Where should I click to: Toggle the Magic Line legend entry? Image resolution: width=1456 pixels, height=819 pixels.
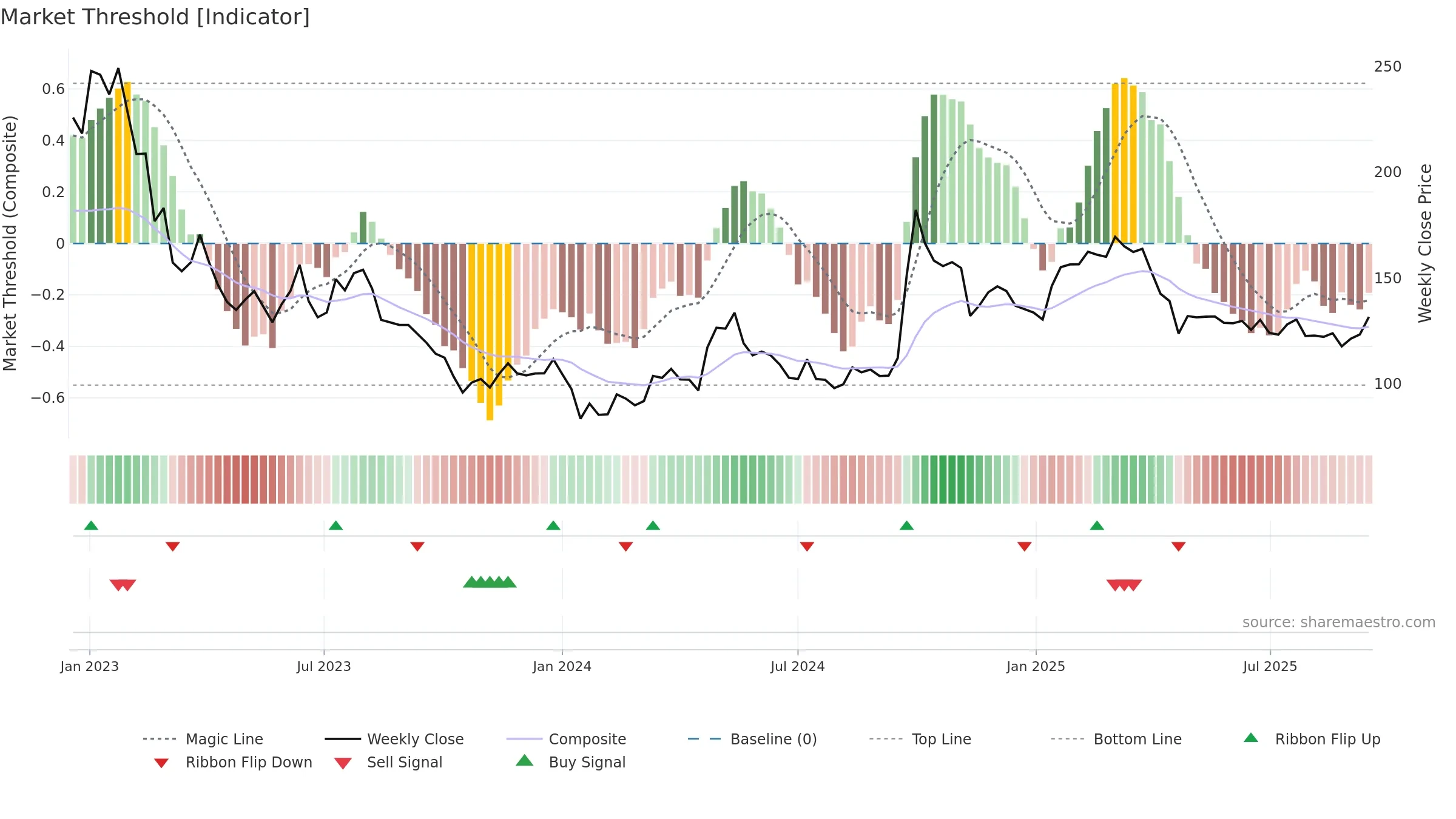pos(203,739)
